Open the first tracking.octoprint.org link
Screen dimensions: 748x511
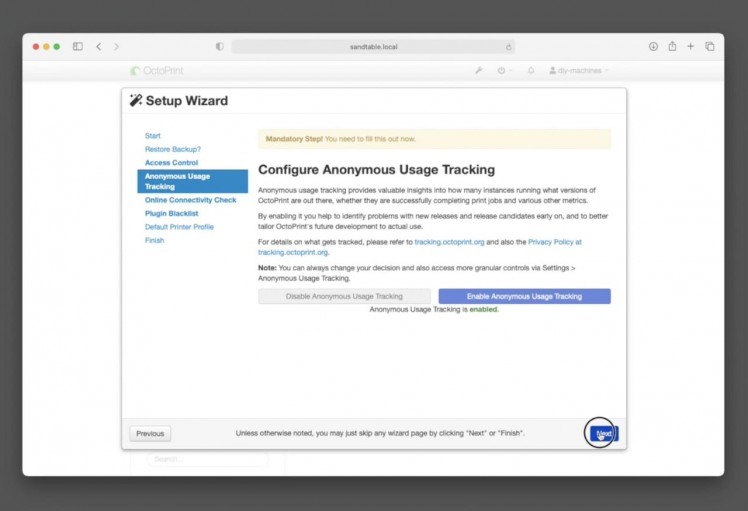coord(449,242)
